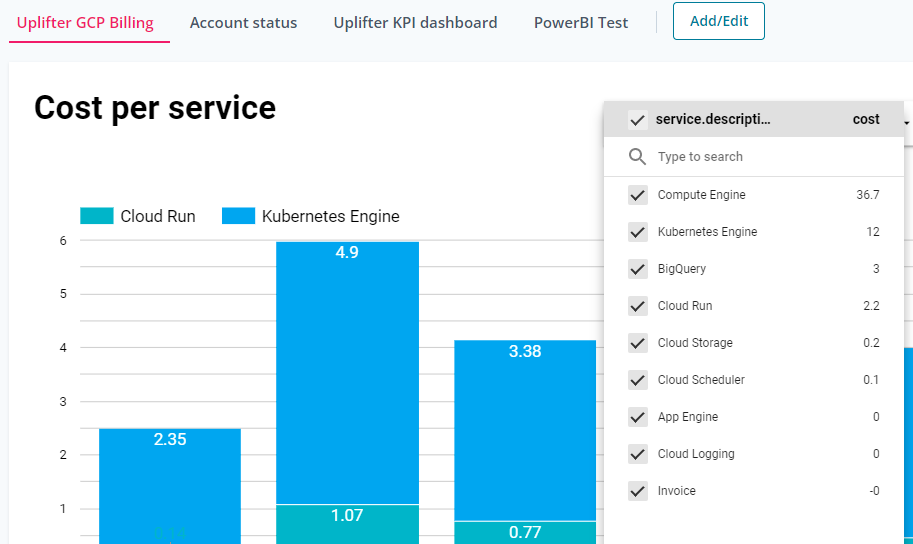Toggle the Cloud Logging checkbox
Image resolution: width=913 pixels, height=544 pixels.
coord(638,454)
